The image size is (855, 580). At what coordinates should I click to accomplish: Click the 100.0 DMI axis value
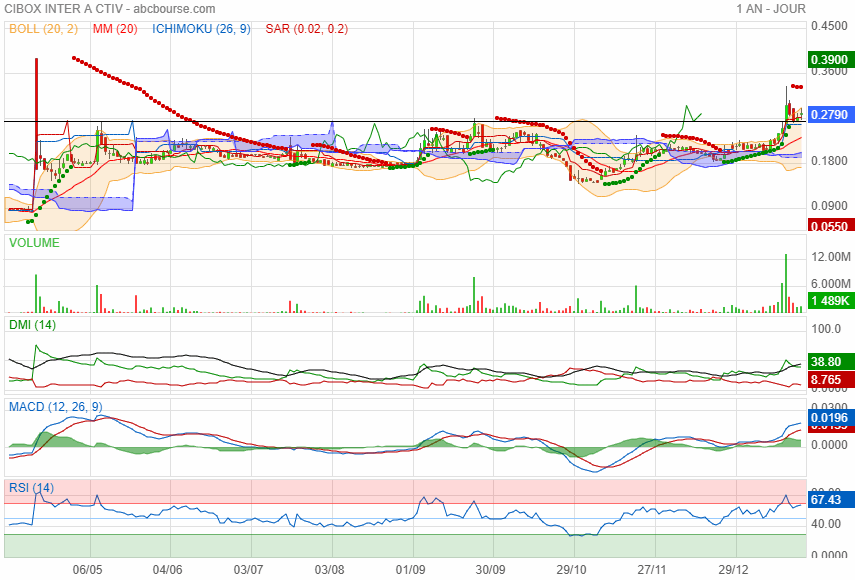826,329
